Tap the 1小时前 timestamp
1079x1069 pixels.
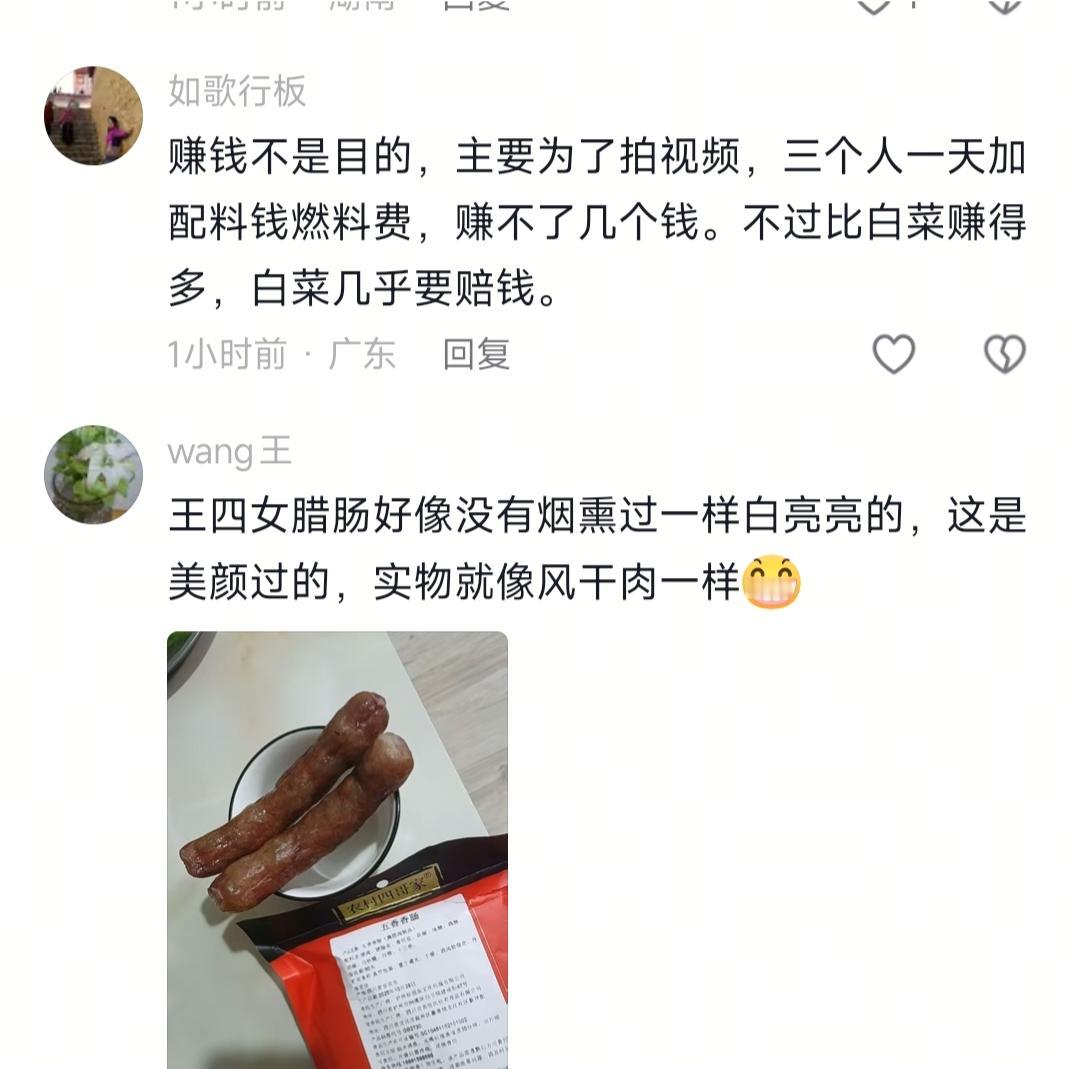(x=226, y=354)
